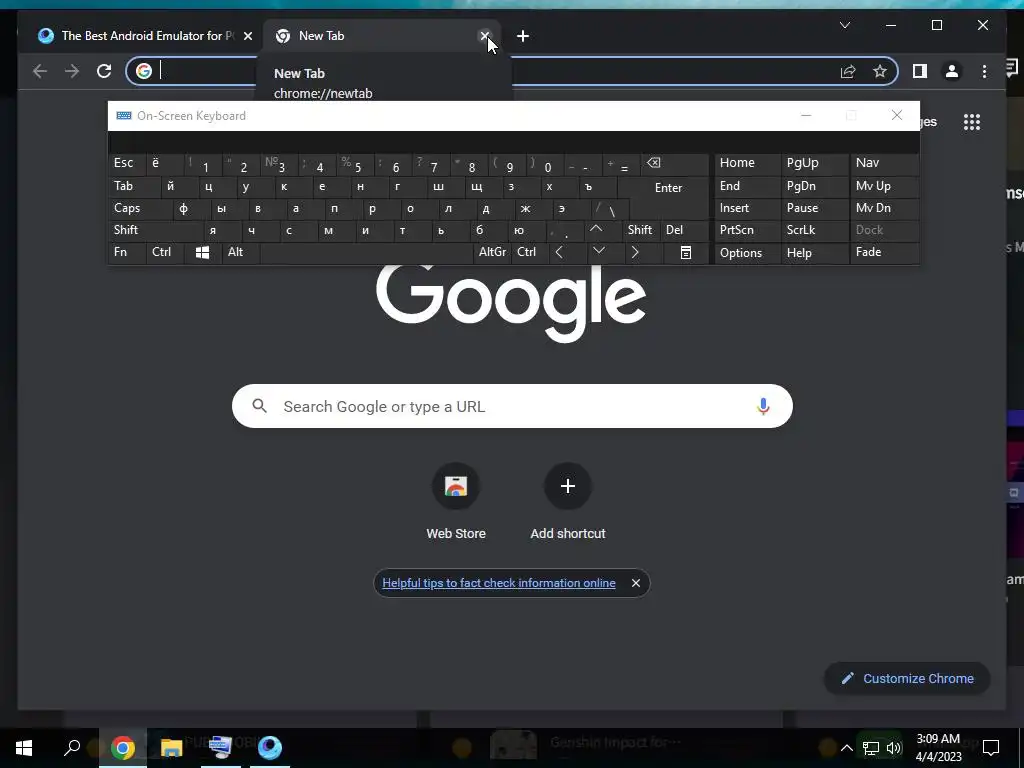Open Windows taskbar search

click(x=72, y=747)
